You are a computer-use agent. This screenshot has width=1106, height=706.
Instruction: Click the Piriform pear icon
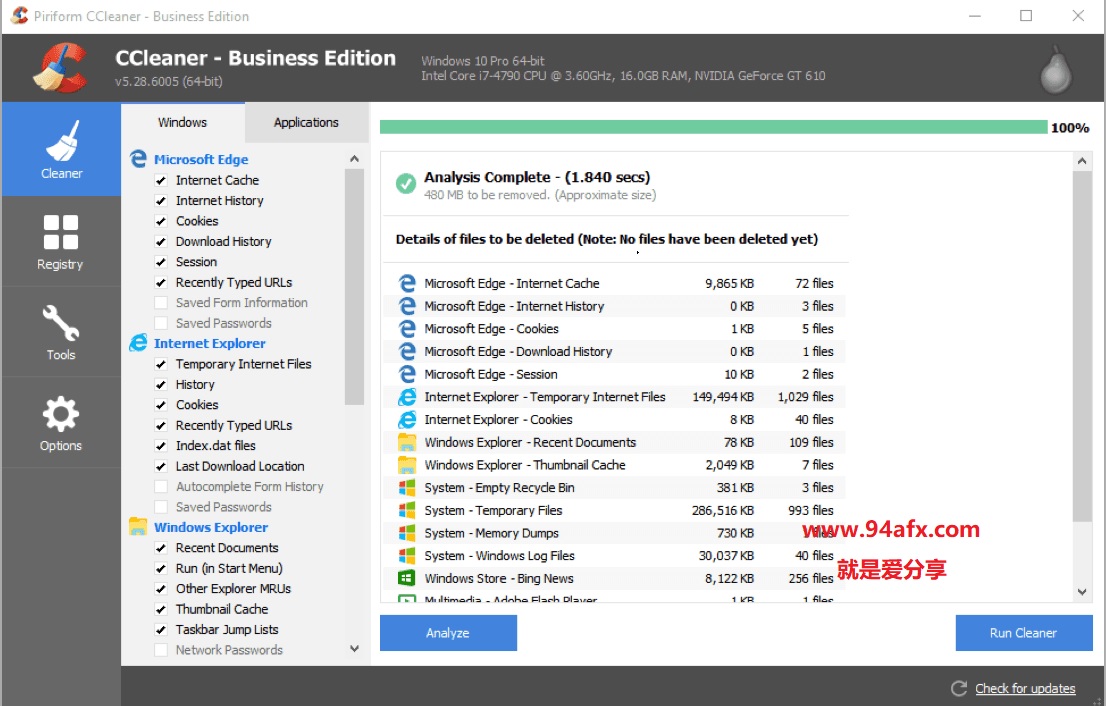(1056, 70)
